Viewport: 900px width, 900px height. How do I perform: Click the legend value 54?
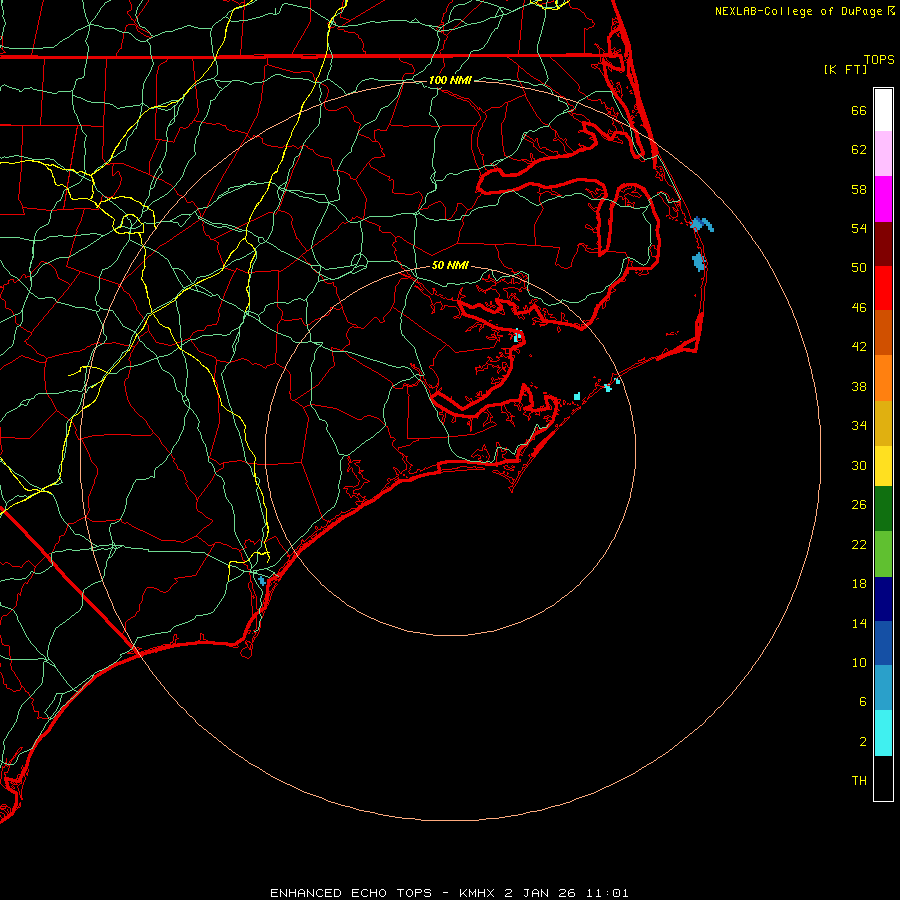[859, 228]
